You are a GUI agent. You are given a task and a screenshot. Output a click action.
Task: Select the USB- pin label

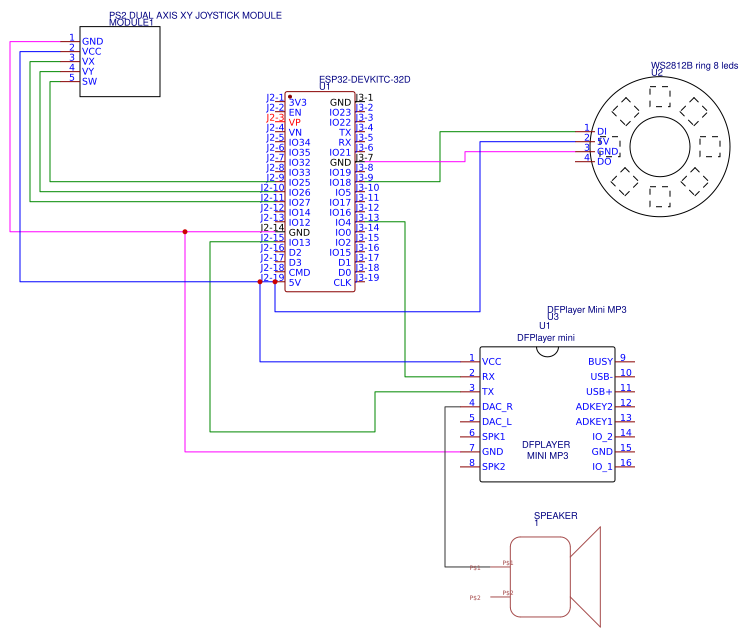pyautogui.click(x=601, y=377)
